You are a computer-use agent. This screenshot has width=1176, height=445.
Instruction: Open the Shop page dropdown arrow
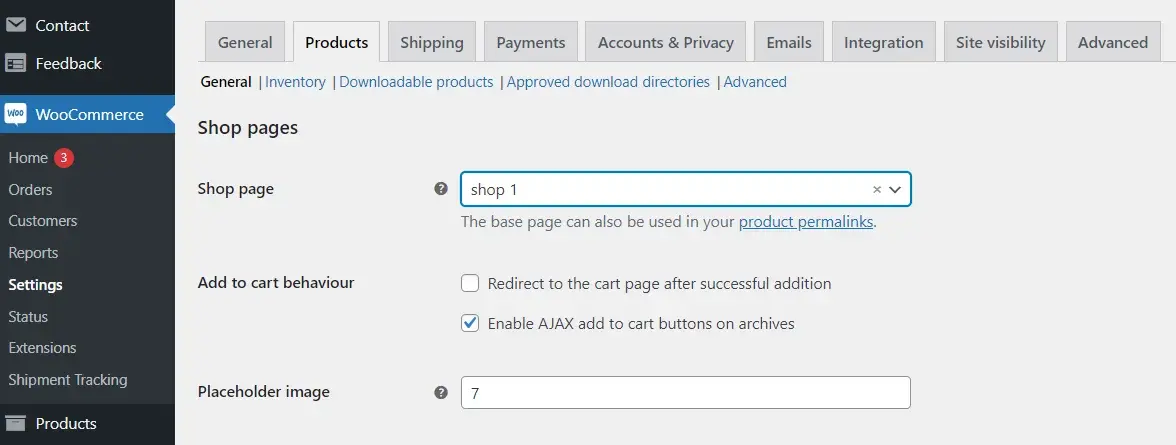coord(895,189)
